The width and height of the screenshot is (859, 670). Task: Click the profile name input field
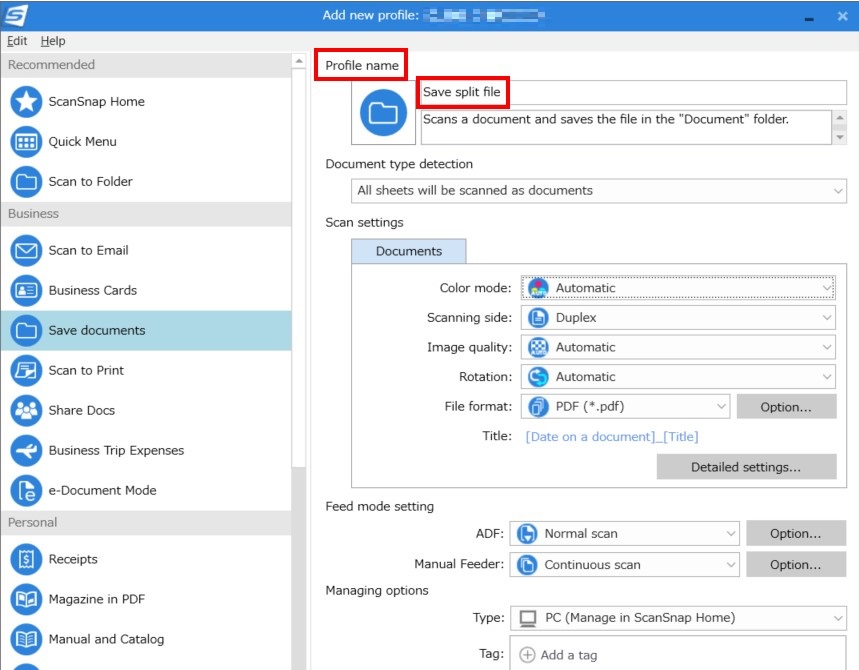coord(633,92)
